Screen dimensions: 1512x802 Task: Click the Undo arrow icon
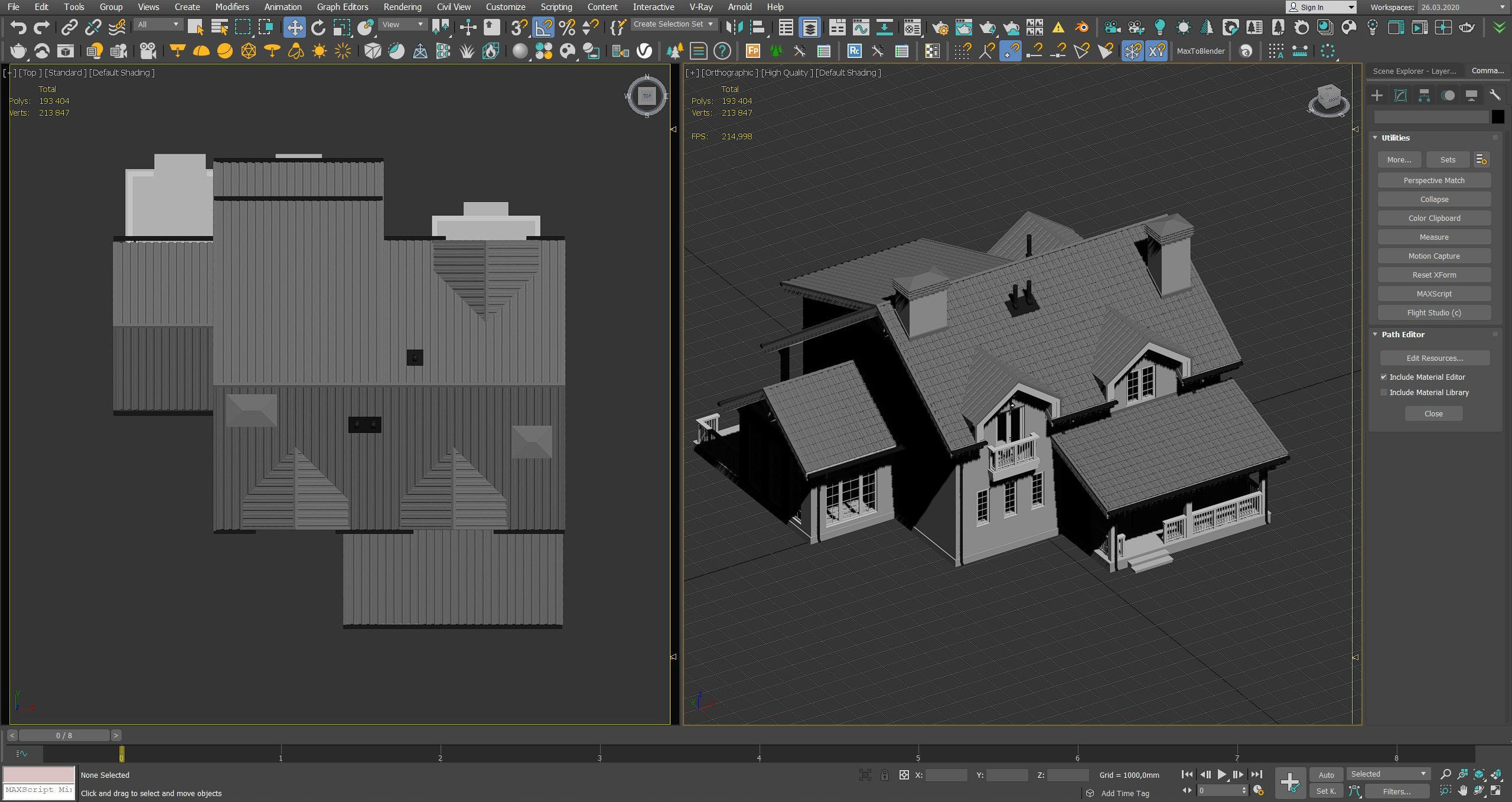[x=18, y=27]
